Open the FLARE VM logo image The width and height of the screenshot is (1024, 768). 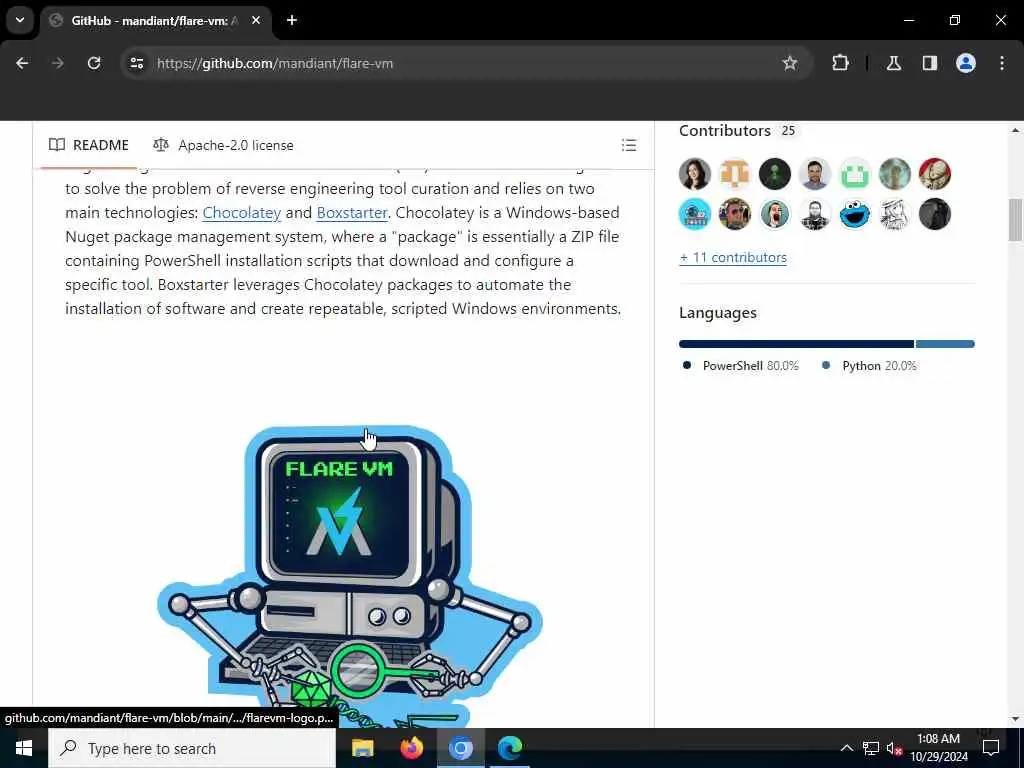[349, 578]
